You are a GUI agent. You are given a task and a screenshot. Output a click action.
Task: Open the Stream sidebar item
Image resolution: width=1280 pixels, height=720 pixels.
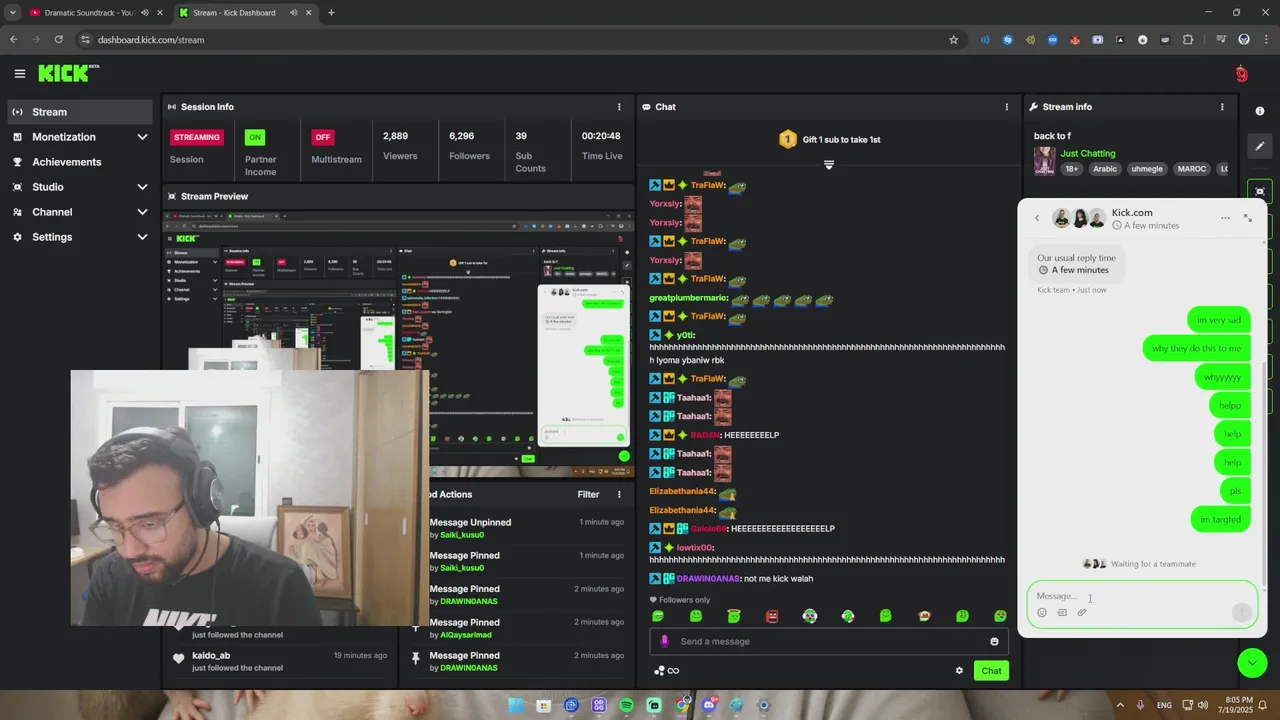(80, 112)
